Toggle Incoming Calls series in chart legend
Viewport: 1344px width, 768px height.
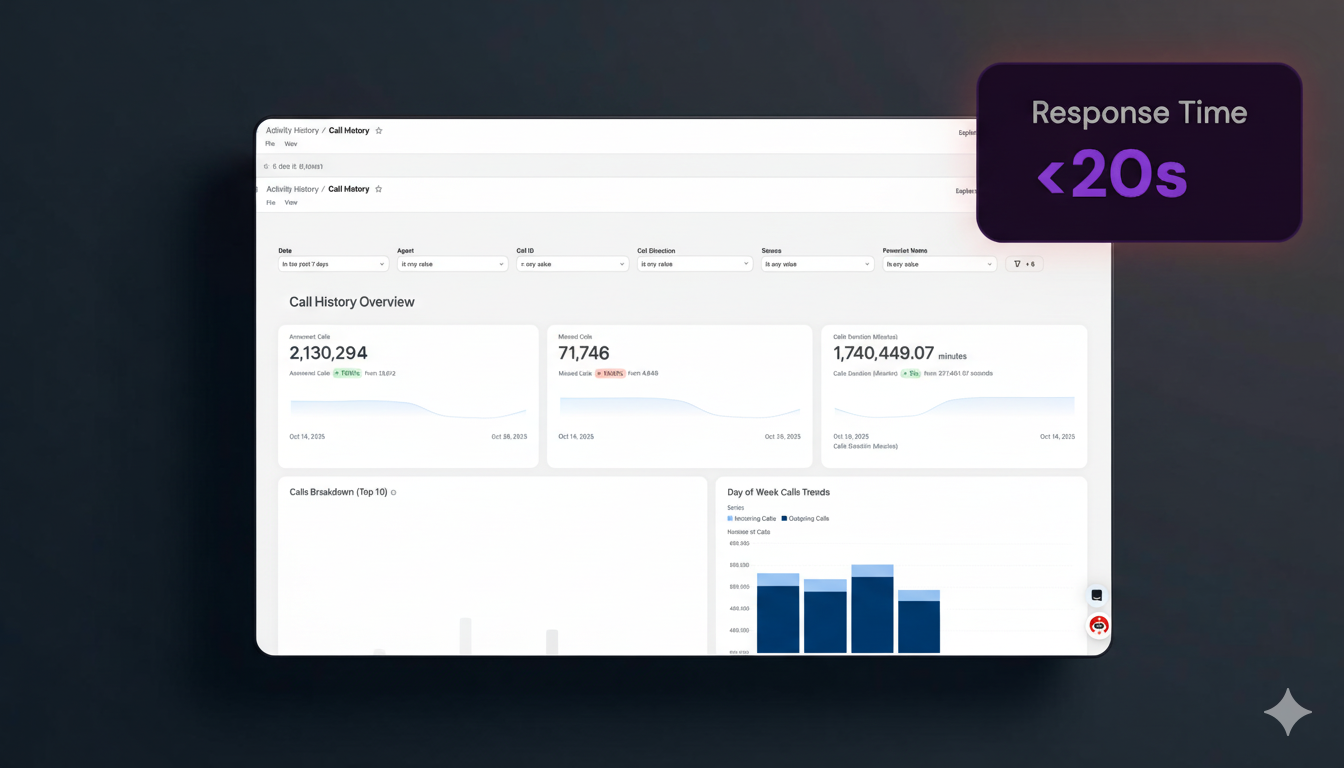click(752, 519)
